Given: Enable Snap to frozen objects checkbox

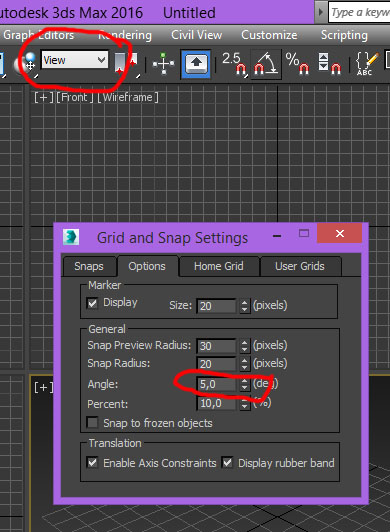Looking at the screenshot, I should pos(92,423).
